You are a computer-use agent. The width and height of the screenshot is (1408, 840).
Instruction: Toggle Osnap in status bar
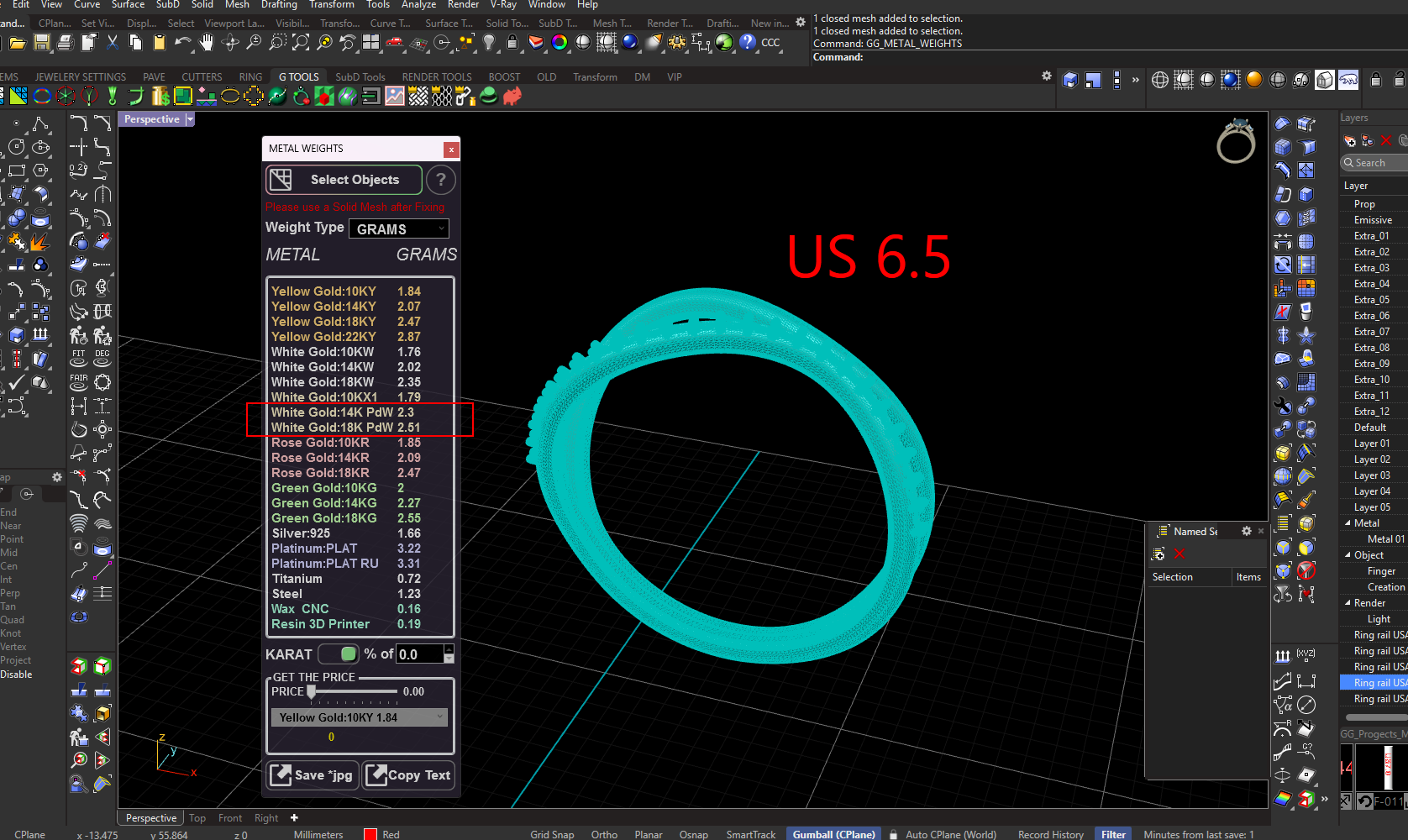694,834
